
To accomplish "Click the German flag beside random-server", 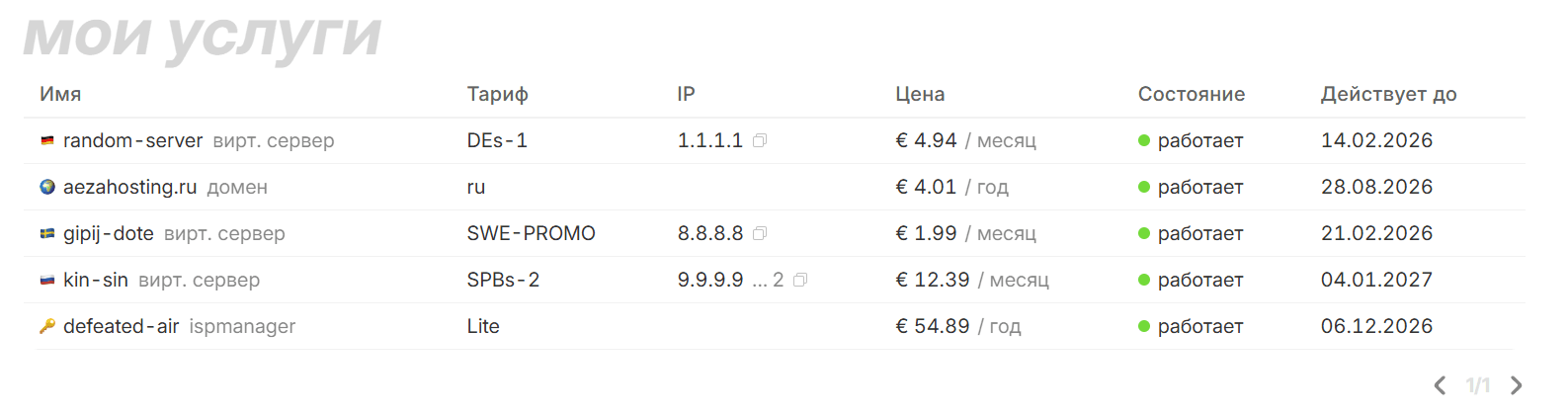I will [47, 141].
